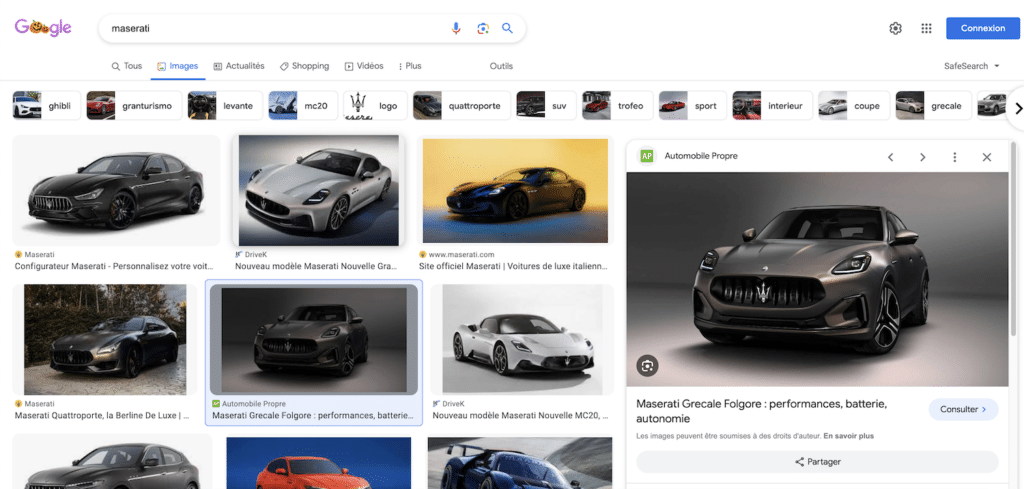Select the levante suggestion chip

click(x=225, y=106)
